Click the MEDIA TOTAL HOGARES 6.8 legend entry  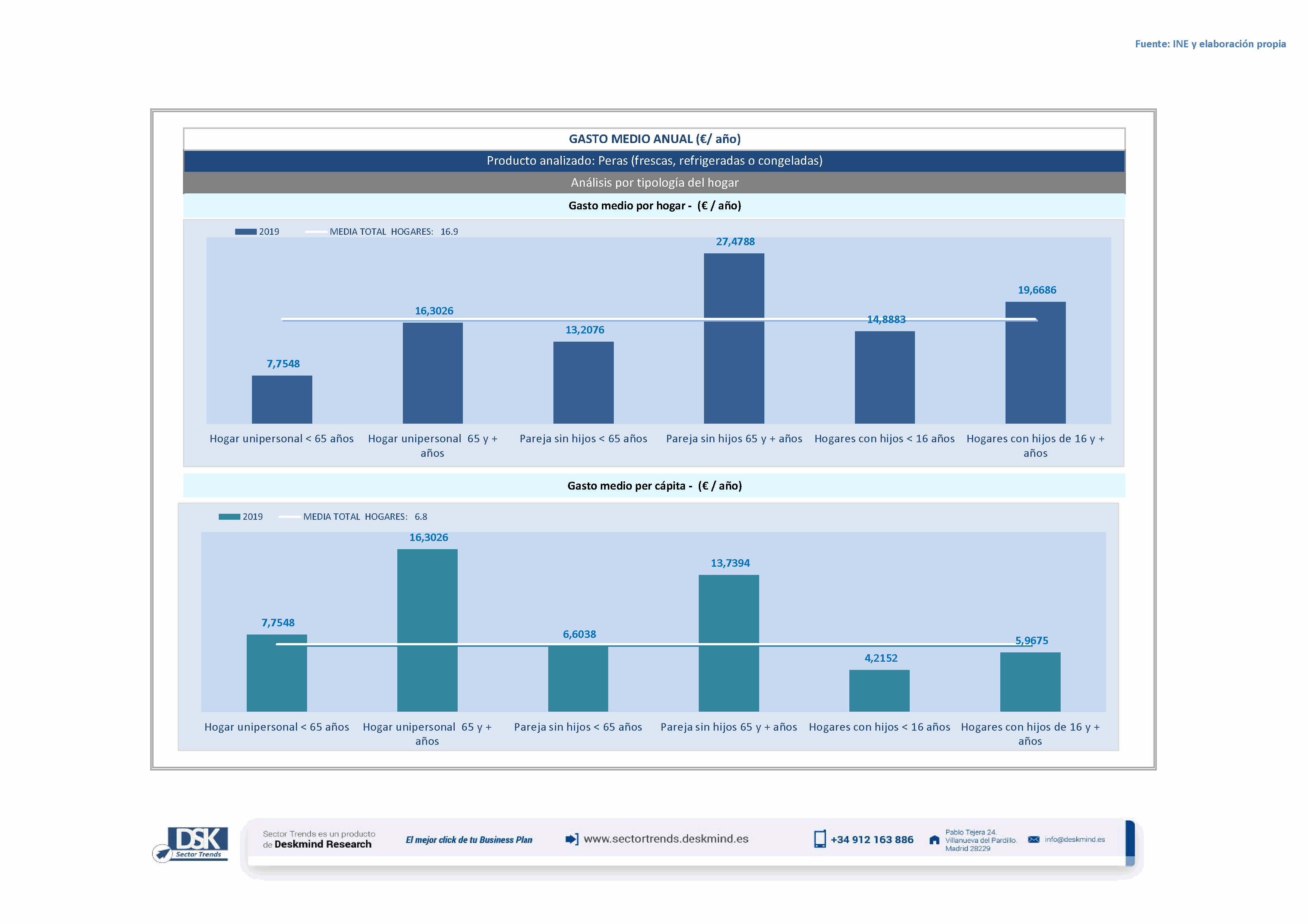click(364, 517)
